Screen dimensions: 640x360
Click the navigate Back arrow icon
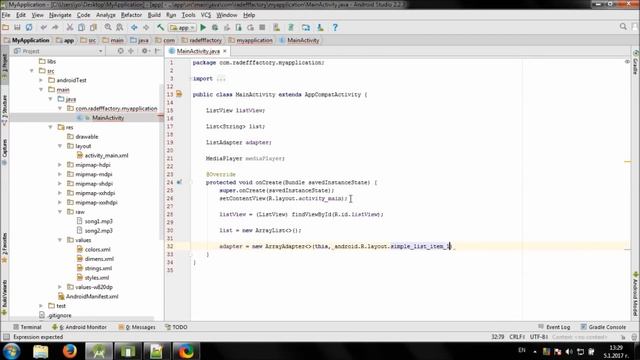pyautogui.click(x=134, y=27)
